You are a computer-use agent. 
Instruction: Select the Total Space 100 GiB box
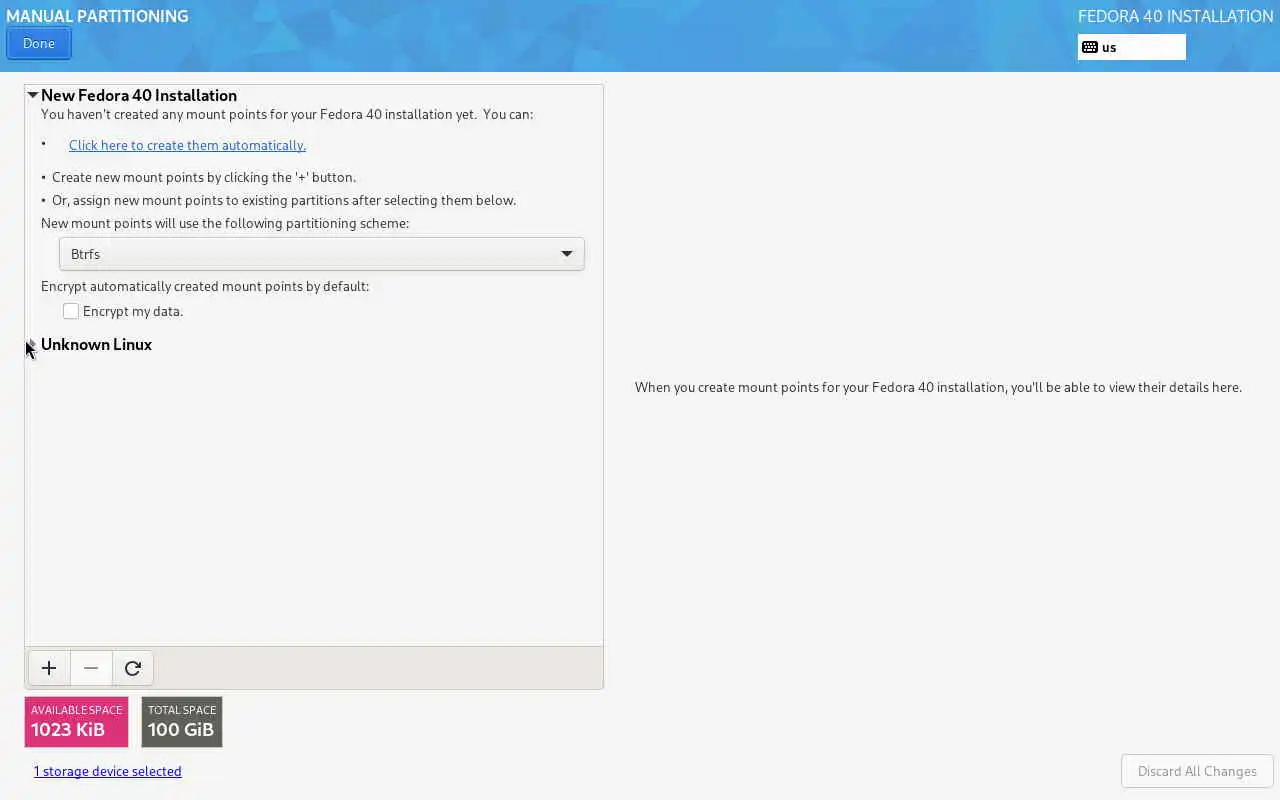[x=182, y=722]
